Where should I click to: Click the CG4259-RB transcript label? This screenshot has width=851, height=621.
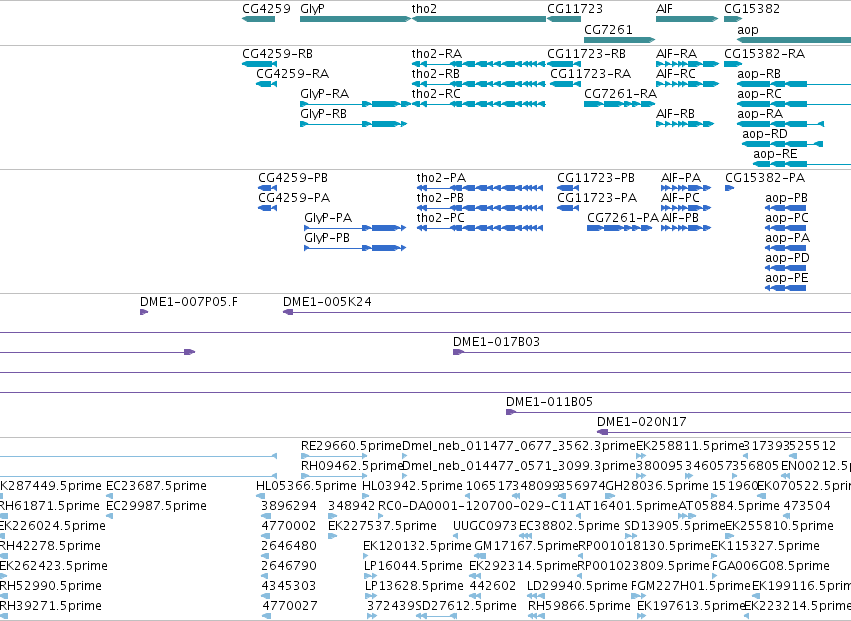277,54
